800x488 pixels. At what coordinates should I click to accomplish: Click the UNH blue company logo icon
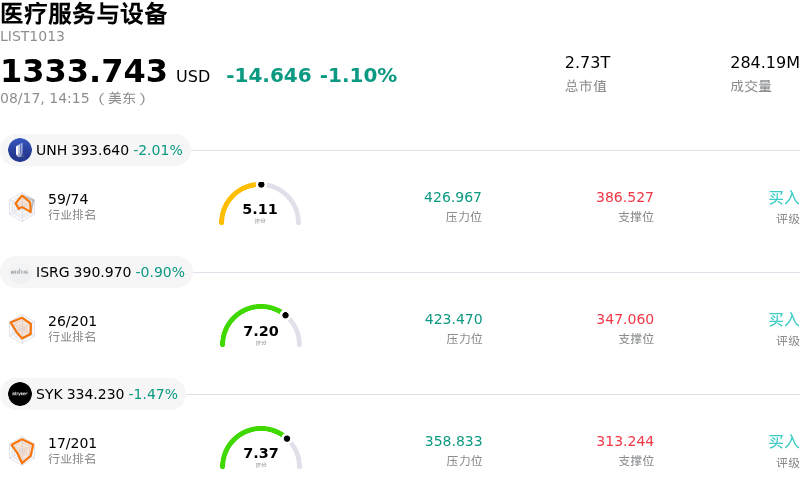pyautogui.click(x=20, y=150)
